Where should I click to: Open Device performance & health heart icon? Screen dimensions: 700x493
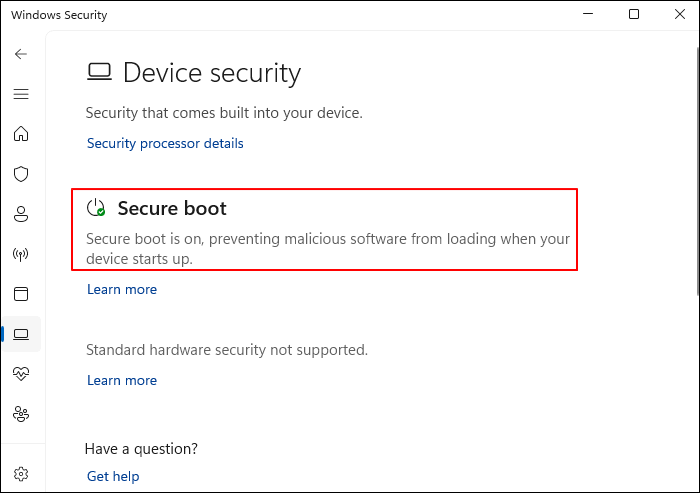click(21, 373)
